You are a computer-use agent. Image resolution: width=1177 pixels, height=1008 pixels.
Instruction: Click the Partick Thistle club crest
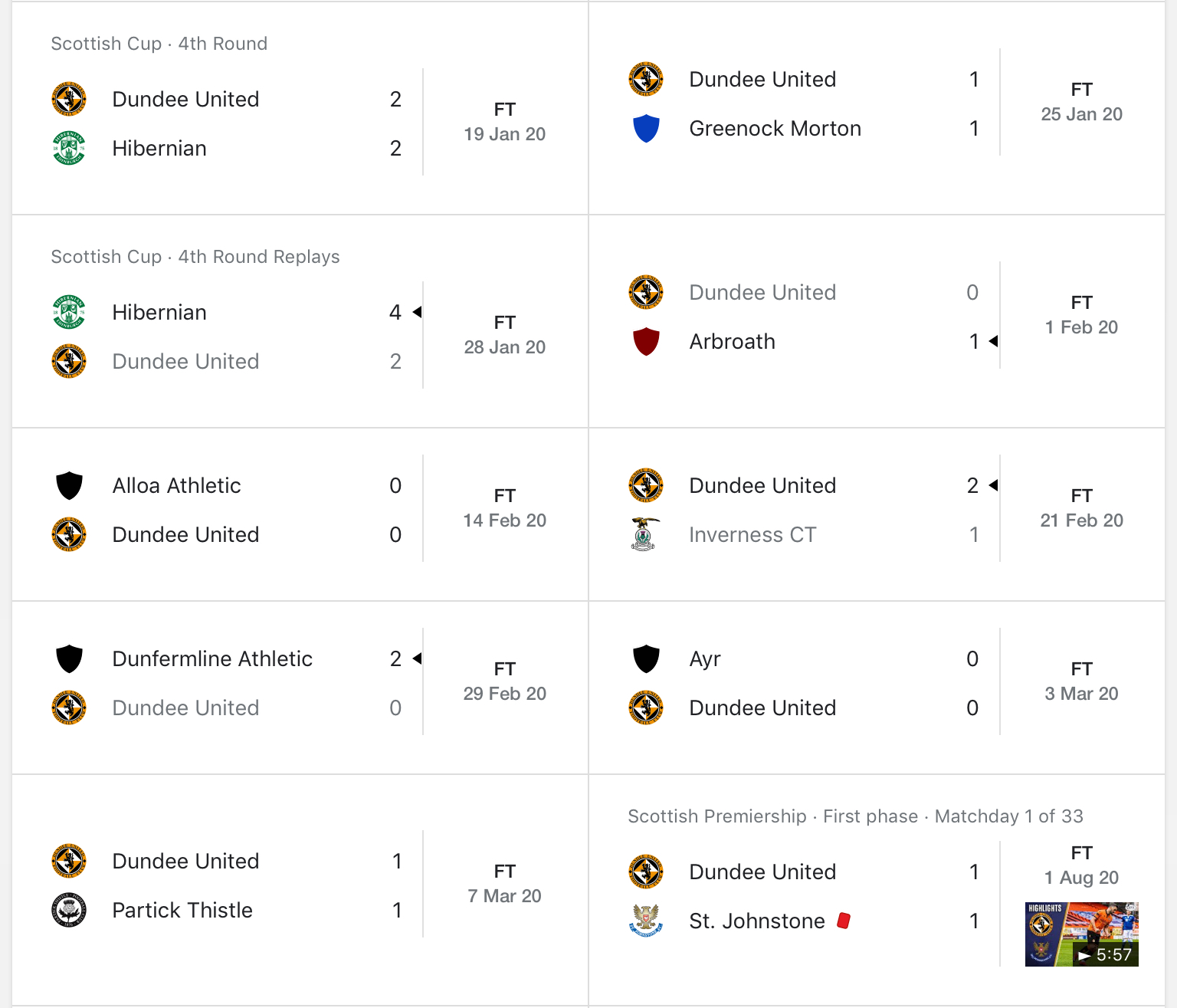[x=69, y=910]
